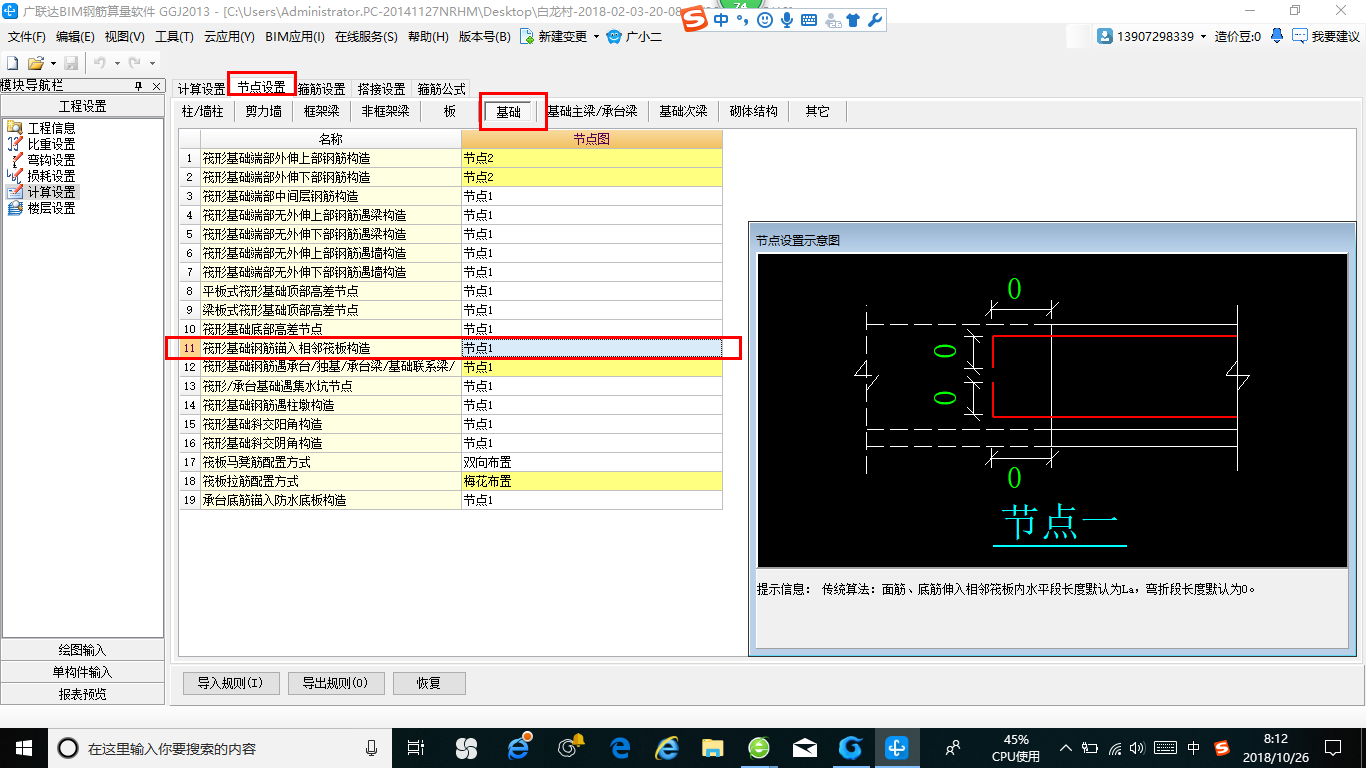Toggle Sogou Chinese/English mode 中
The height and width of the screenshot is (768, 1366).
click(x=722, y=19)
